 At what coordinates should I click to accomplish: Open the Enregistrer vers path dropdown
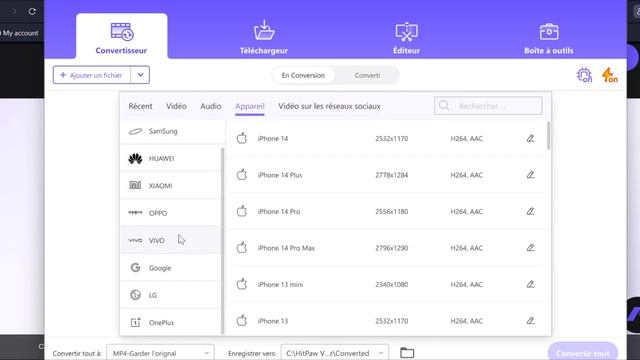pyautogui.click(x=335, y=353)
